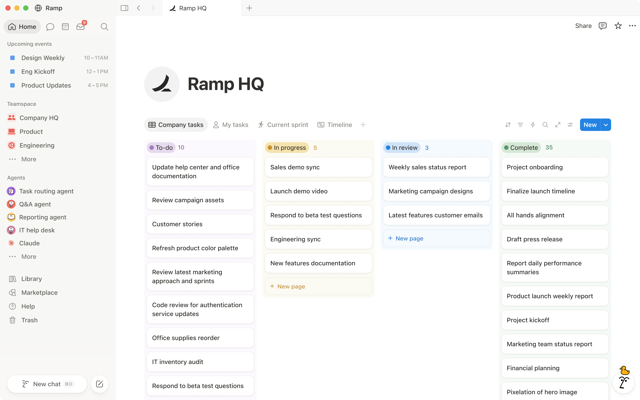Add a new tab with plus icon
This screenshot has height=400, width=640.
[x=249, y=8]
